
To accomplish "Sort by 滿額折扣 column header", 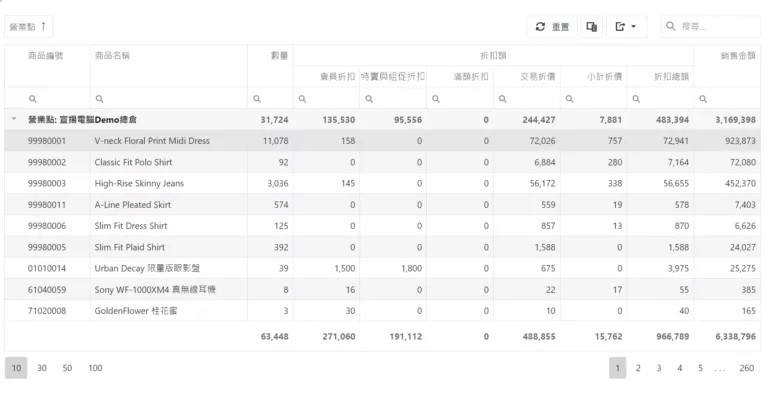I will point(471,76).
